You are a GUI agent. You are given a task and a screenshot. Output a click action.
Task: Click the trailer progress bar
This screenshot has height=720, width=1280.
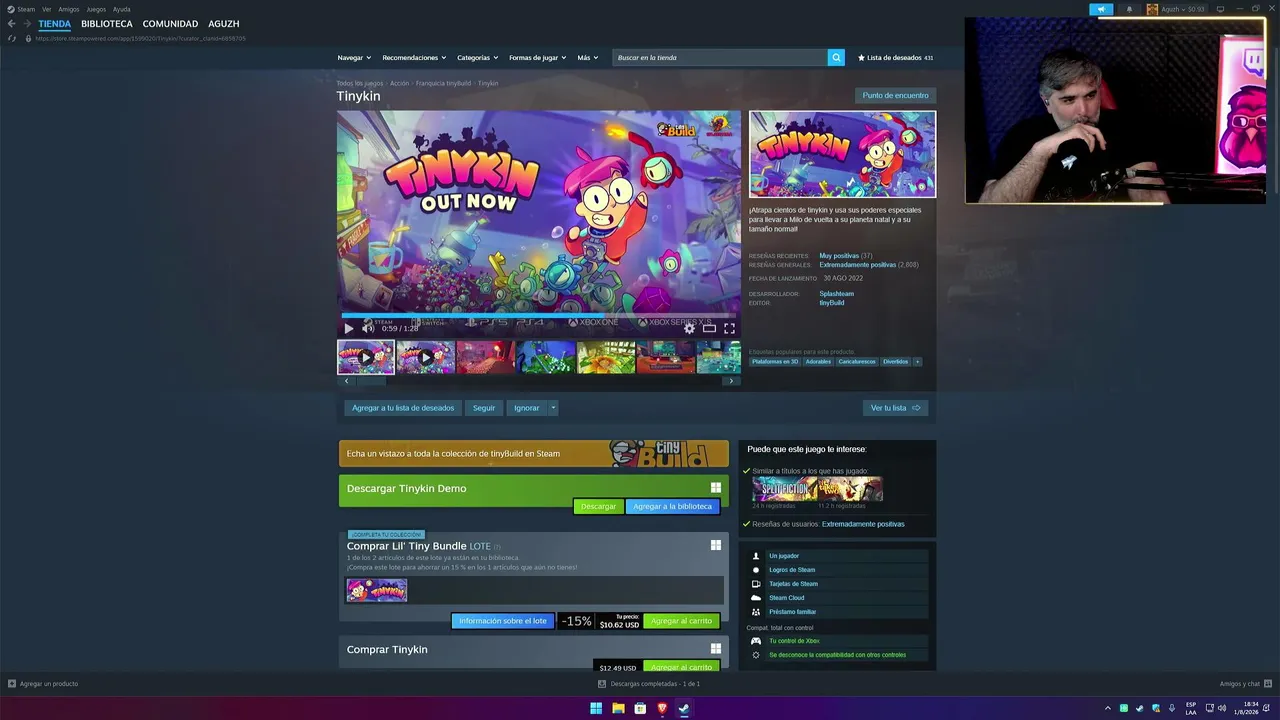click(539, 315)
